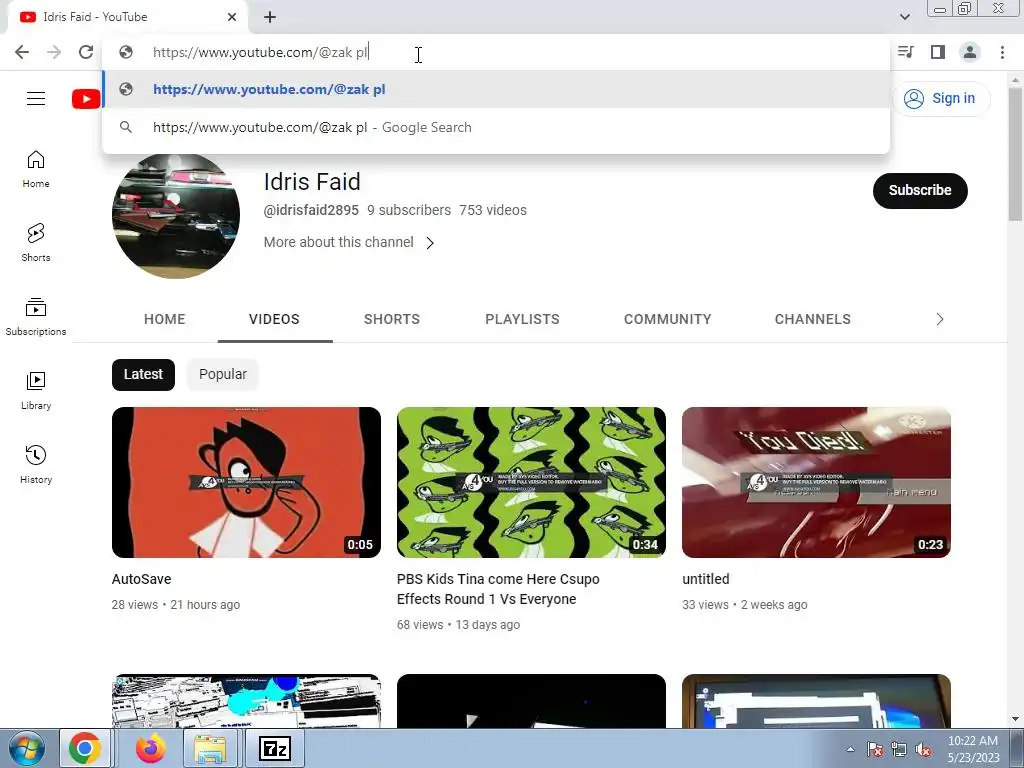The image size is (1024, 768).
Task: Play the AutoSave video thumbnail
Action: pyautogui.click(x=246, y=483)
